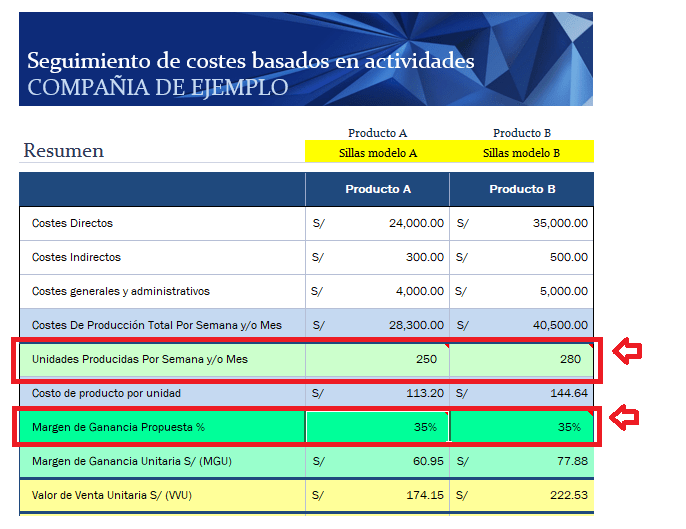
Task: Select Valor de Venta Unitaria value 174.15
Action: tap(377, 495)
